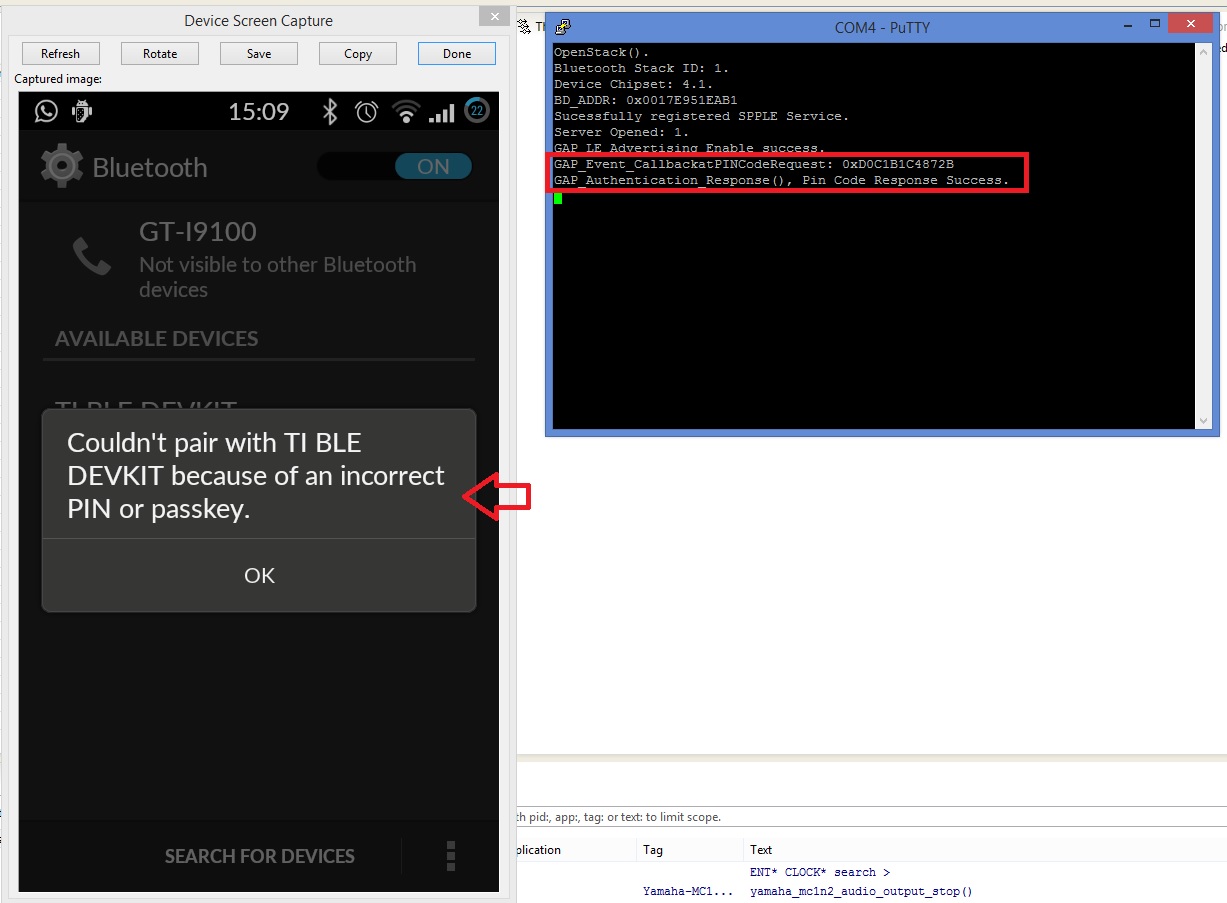Tap the battery level circle icon
Screen dimensions: 1227x903
point(477,111)
